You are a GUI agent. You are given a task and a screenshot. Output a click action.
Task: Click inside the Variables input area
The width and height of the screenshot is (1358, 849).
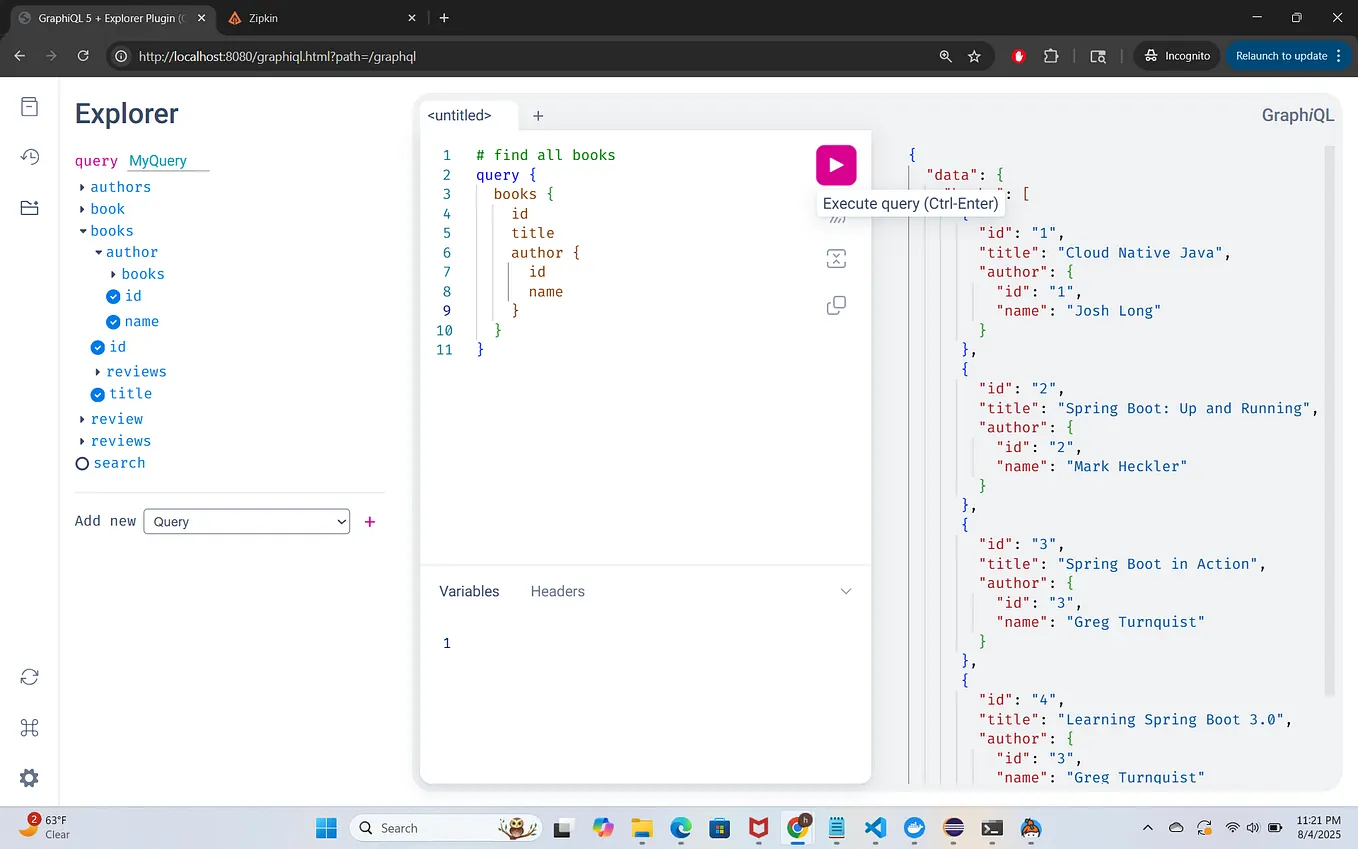pos(600,643)
